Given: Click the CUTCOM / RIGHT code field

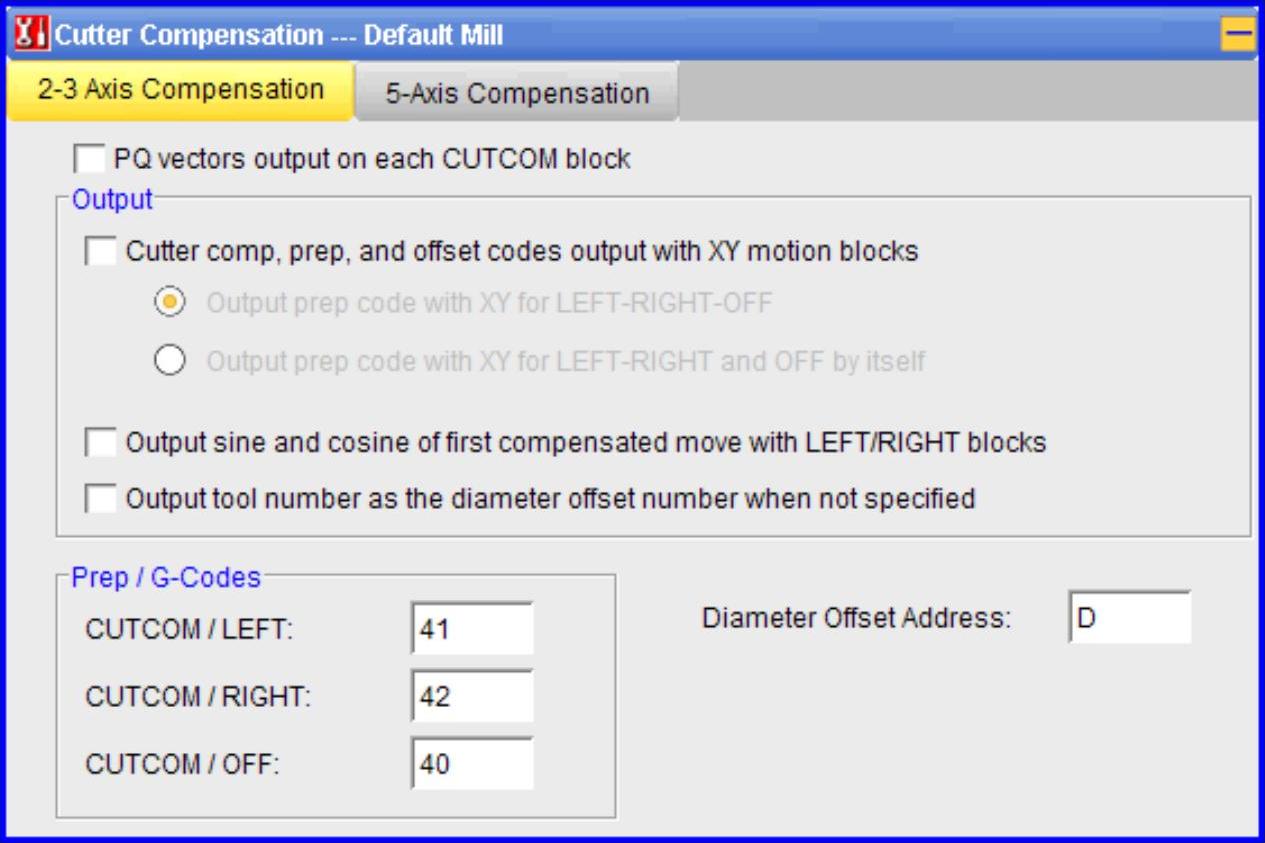Looking at the screenshot, I should [472, 696].
